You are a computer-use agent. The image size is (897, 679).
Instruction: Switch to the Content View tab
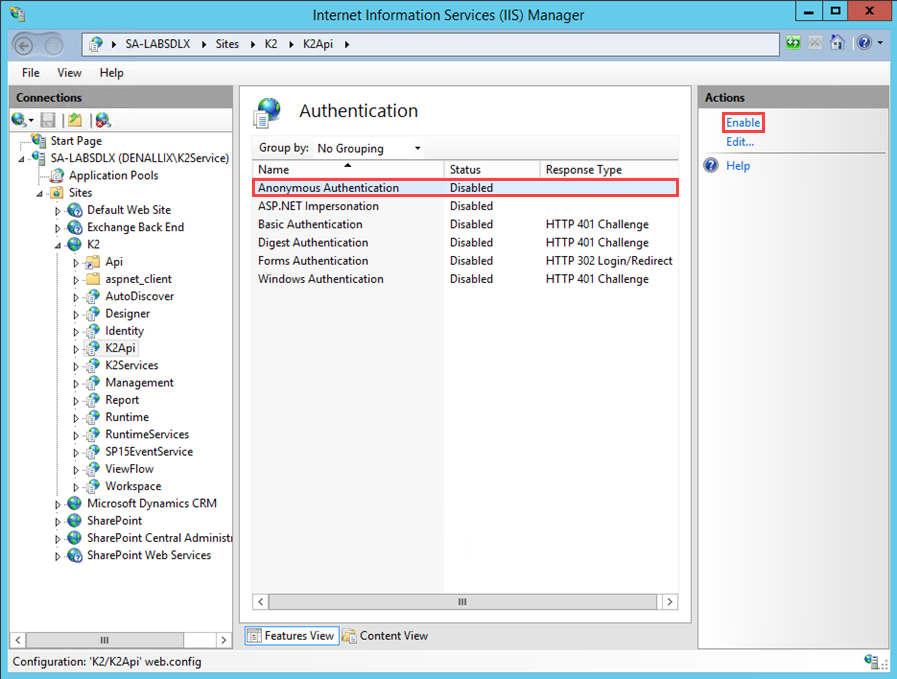click(386, 636)
